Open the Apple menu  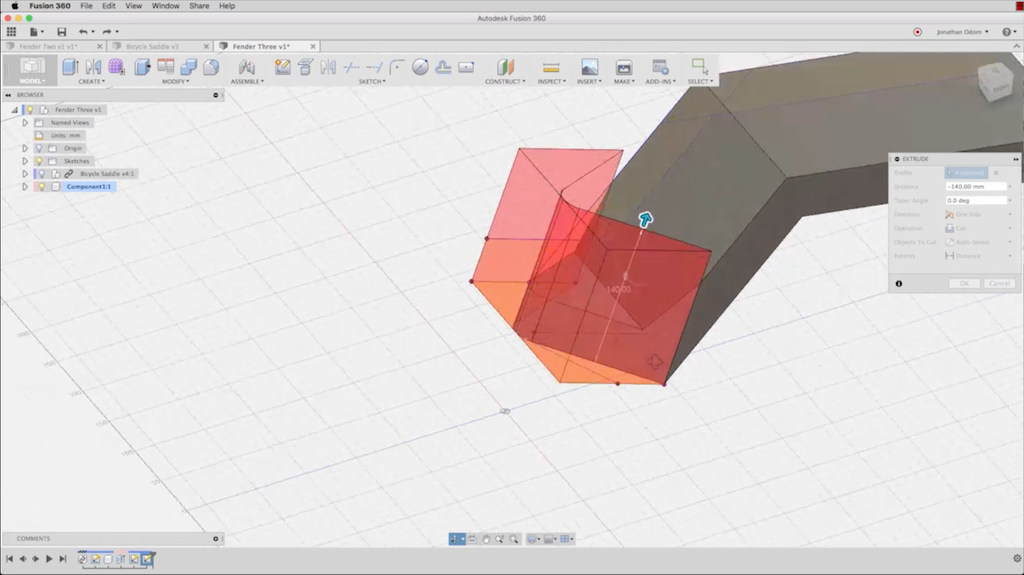pyautogui.click(x=14, y=6)
